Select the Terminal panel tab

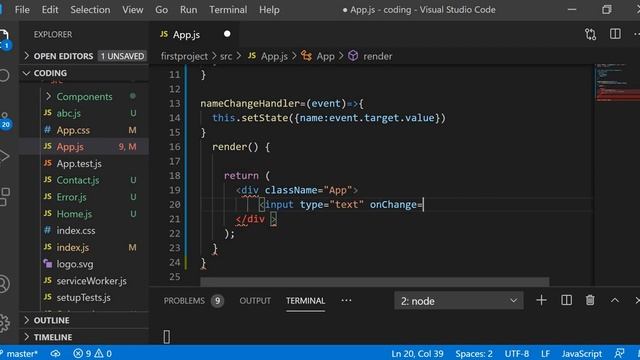305,301
